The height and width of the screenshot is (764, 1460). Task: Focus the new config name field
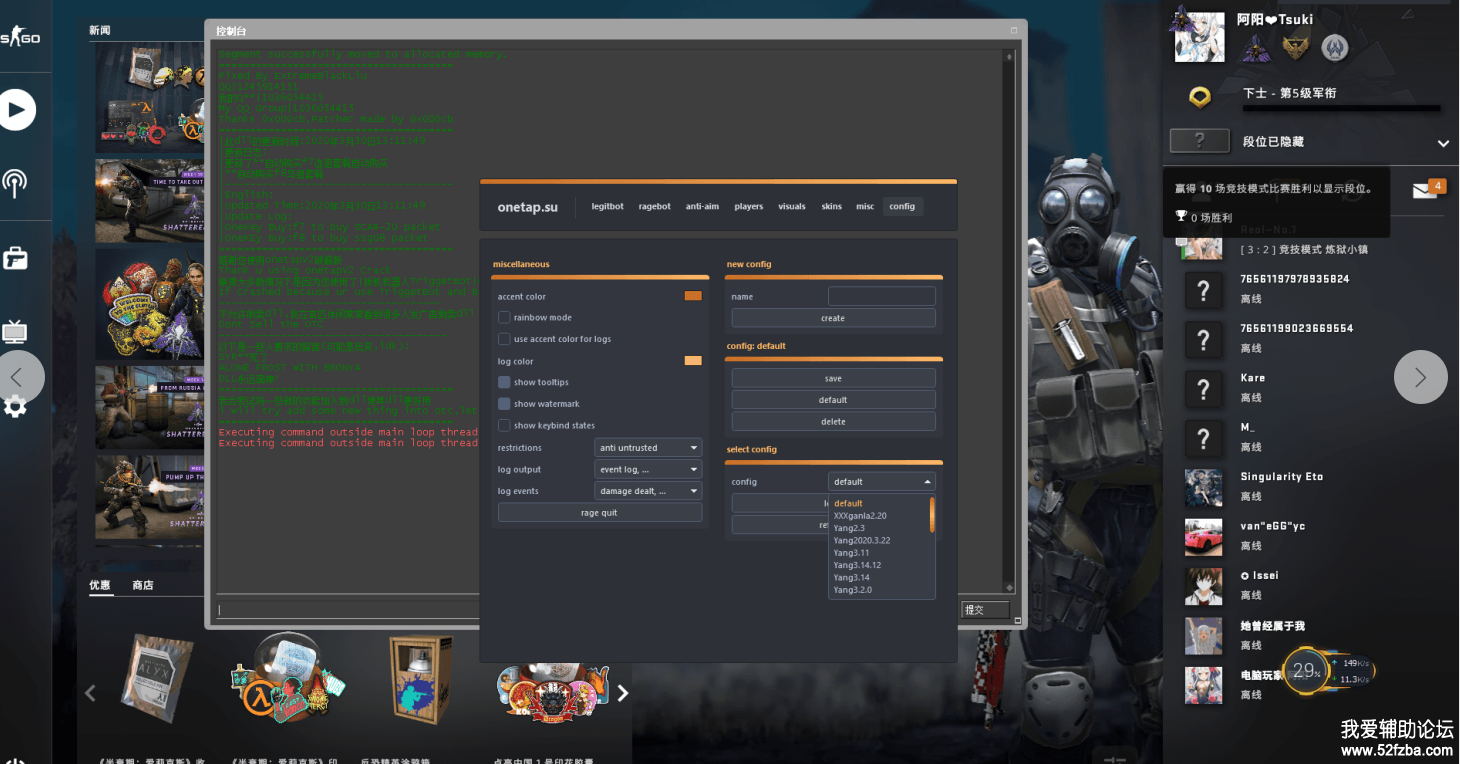(x=882, y=296)
